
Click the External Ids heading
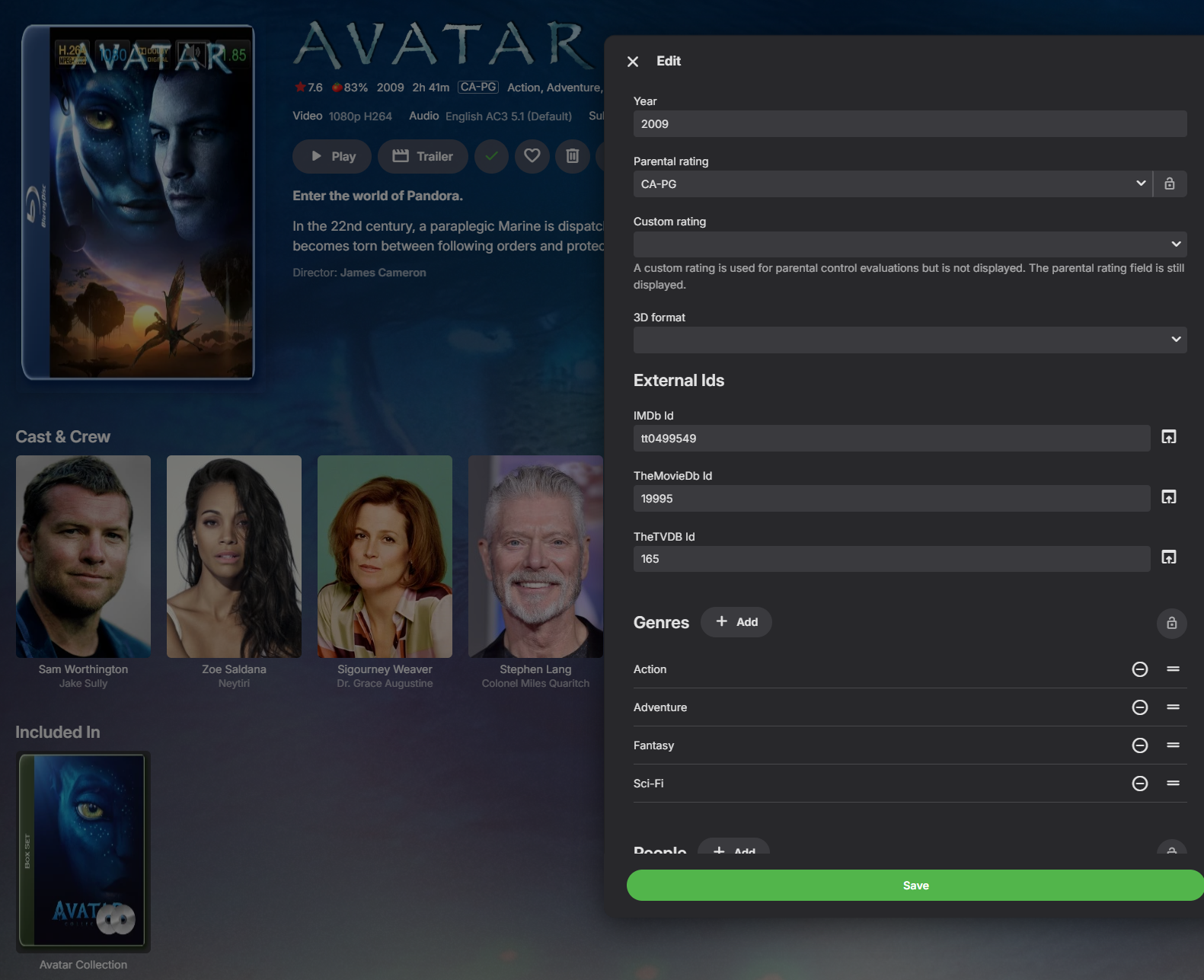click(x=679, y=381)
